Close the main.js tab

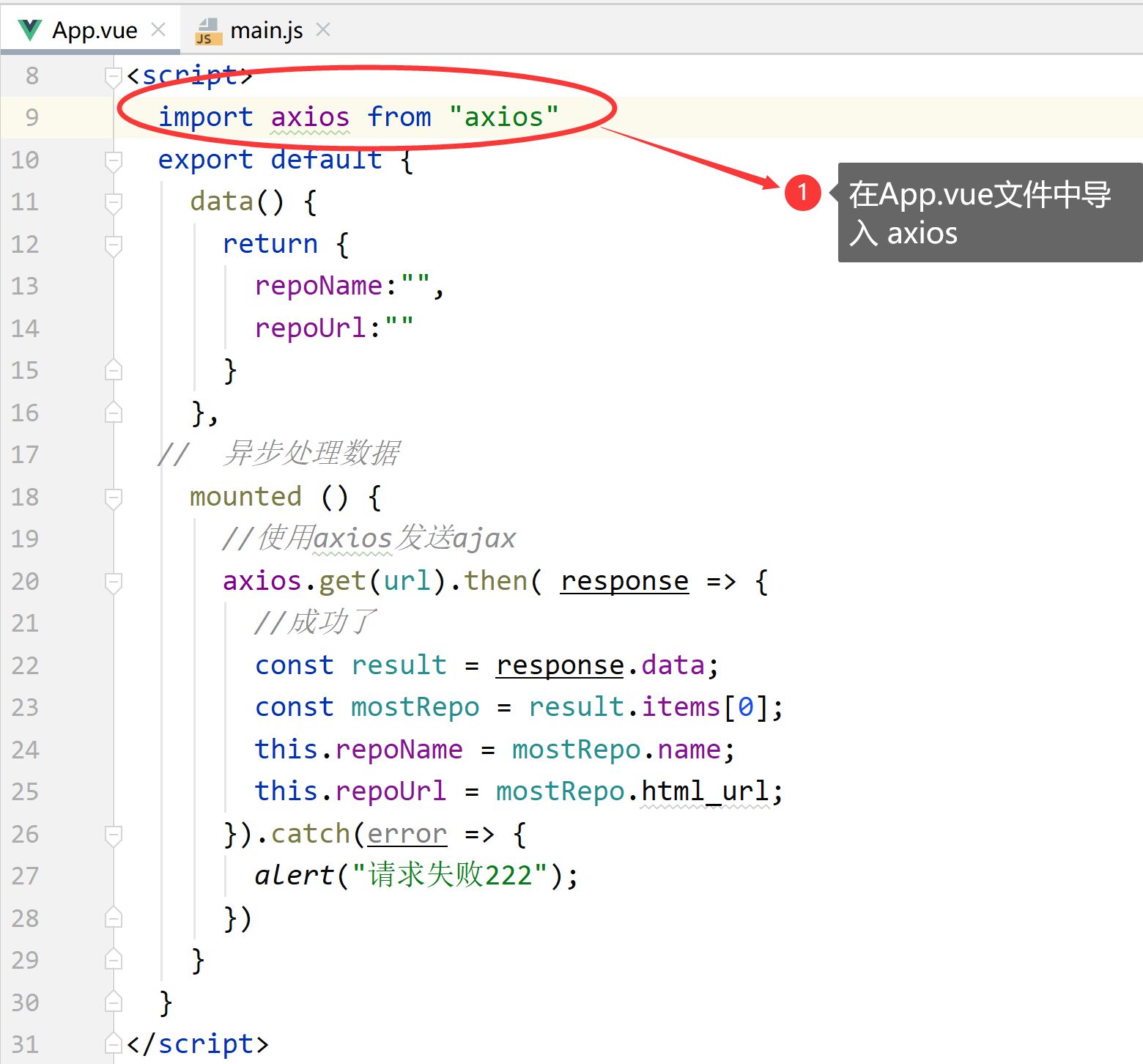tap(322, 29)
